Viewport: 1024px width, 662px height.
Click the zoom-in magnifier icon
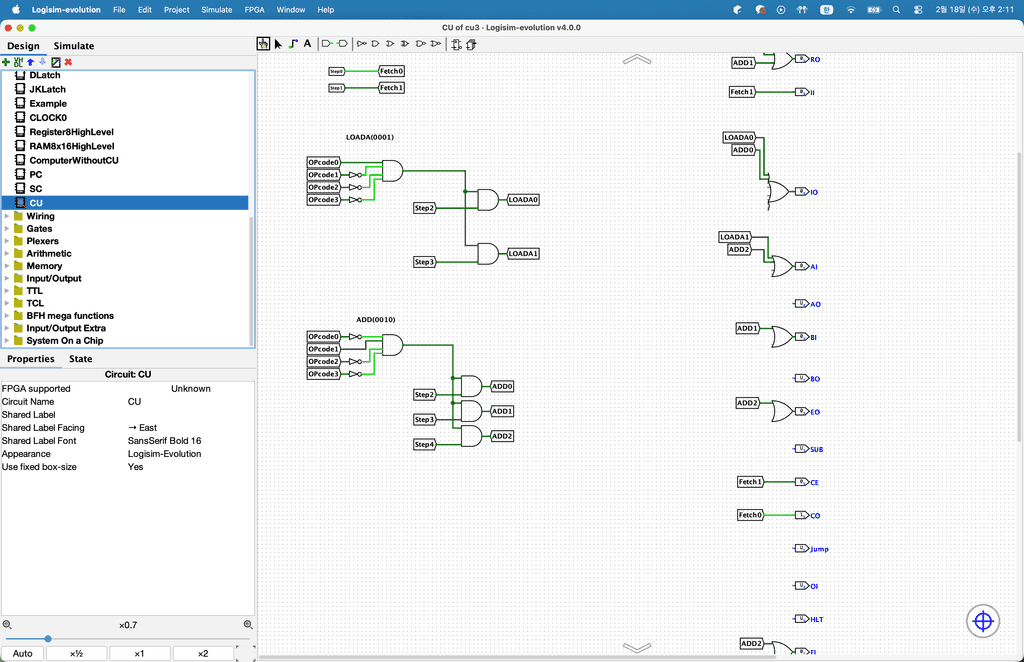point(248,625)
